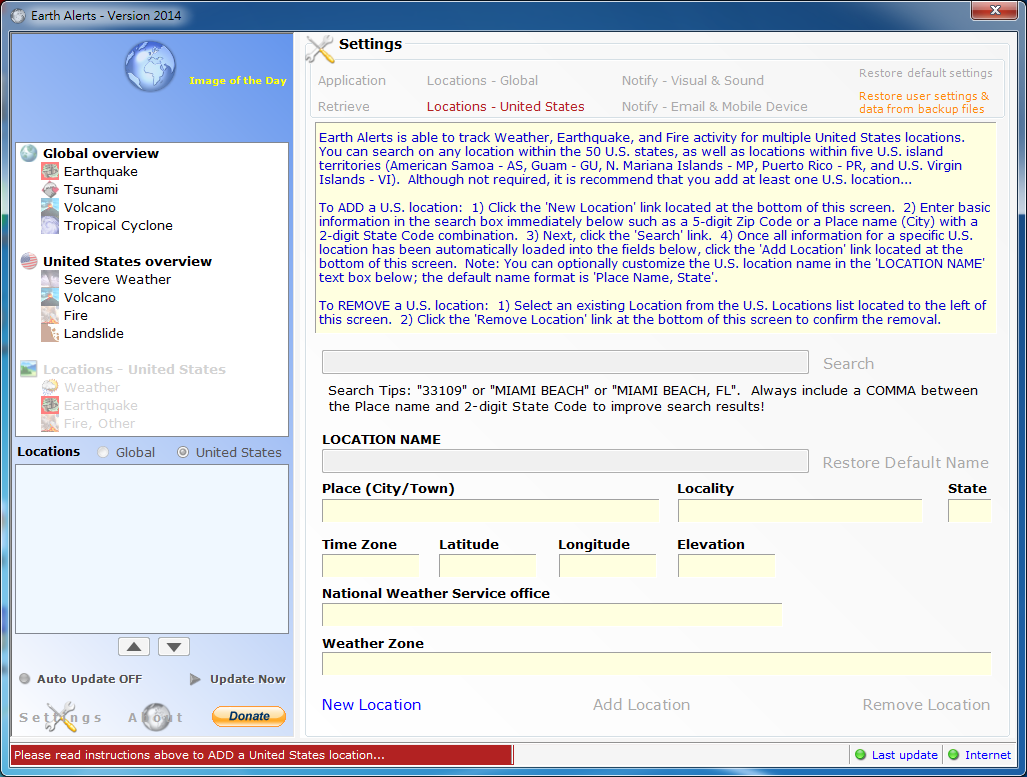
Task: Click the Volcano icon under Global overview
Action: click(50, 207)
